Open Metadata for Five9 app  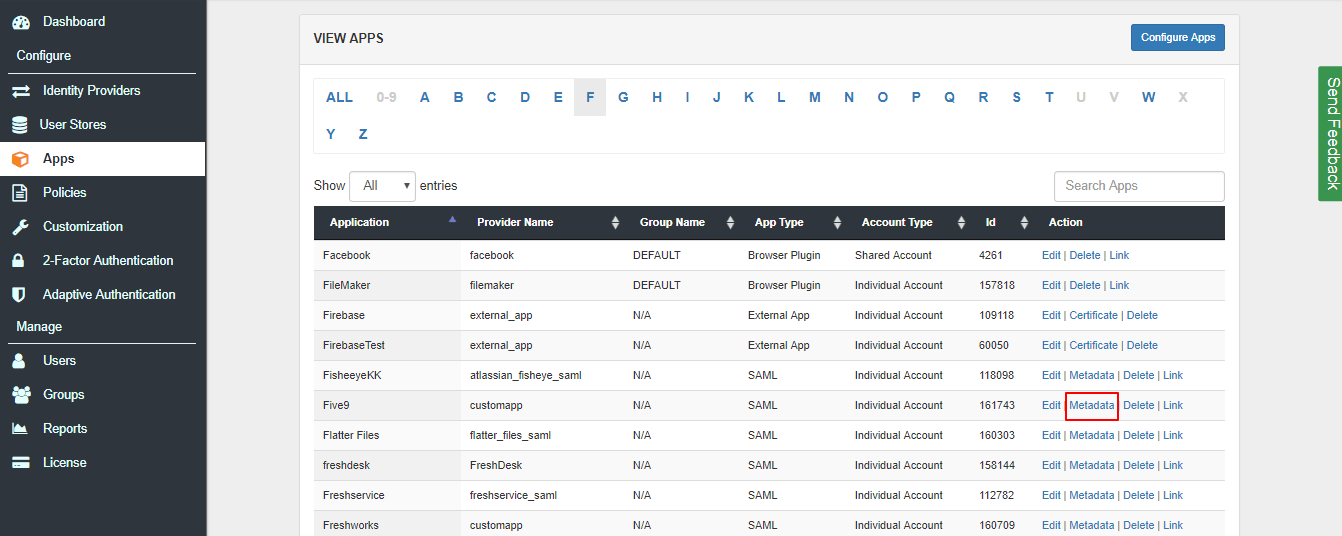[x=1092, y=405]
